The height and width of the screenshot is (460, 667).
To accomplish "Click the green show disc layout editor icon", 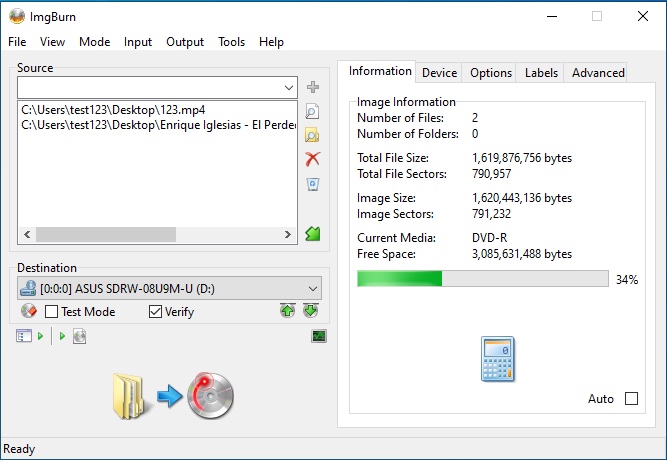I will pyautogui.click(x=313, y=234).
